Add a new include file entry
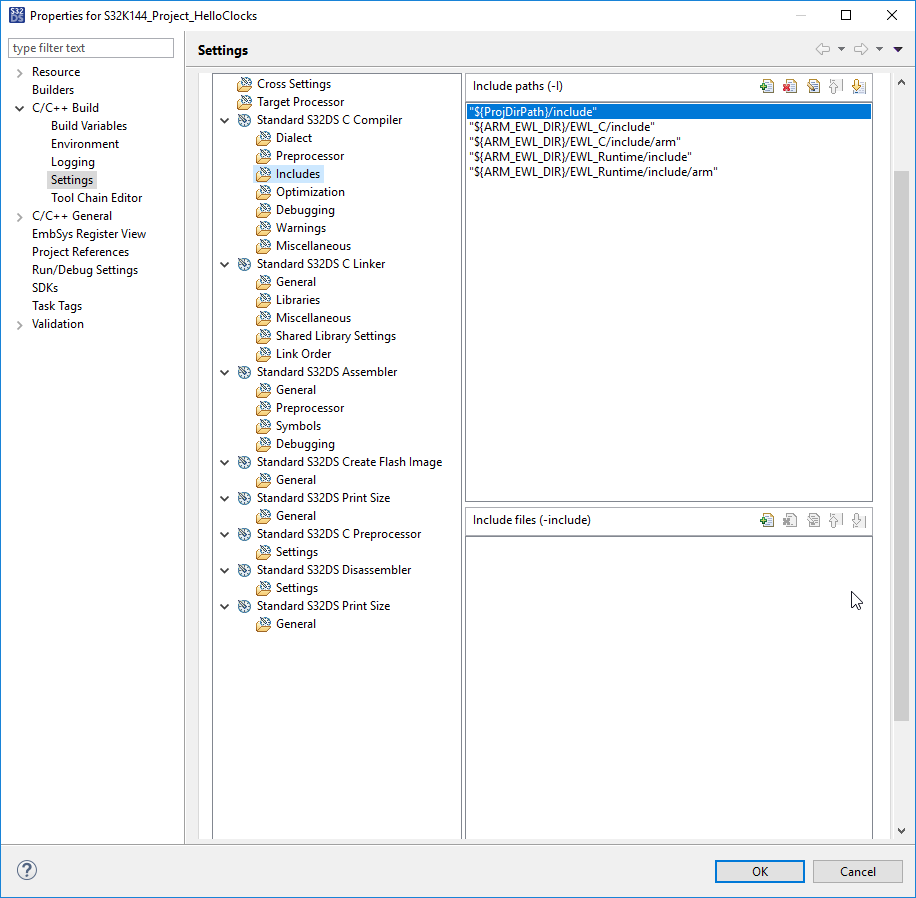Image resolution: width=916 pixels, height=898 pixels. click(766, 520)
